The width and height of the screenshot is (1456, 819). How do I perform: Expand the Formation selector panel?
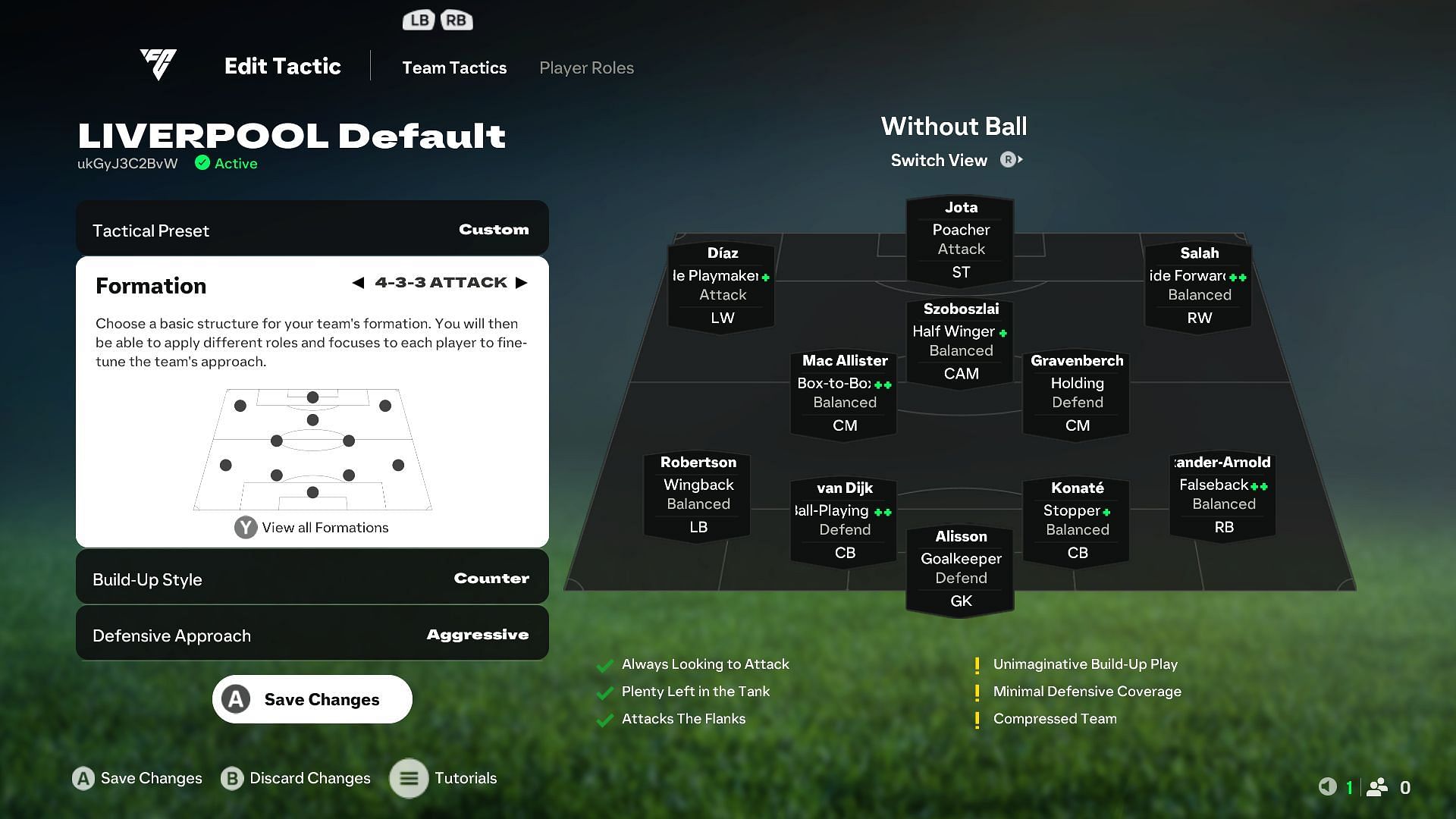point(312,527)
